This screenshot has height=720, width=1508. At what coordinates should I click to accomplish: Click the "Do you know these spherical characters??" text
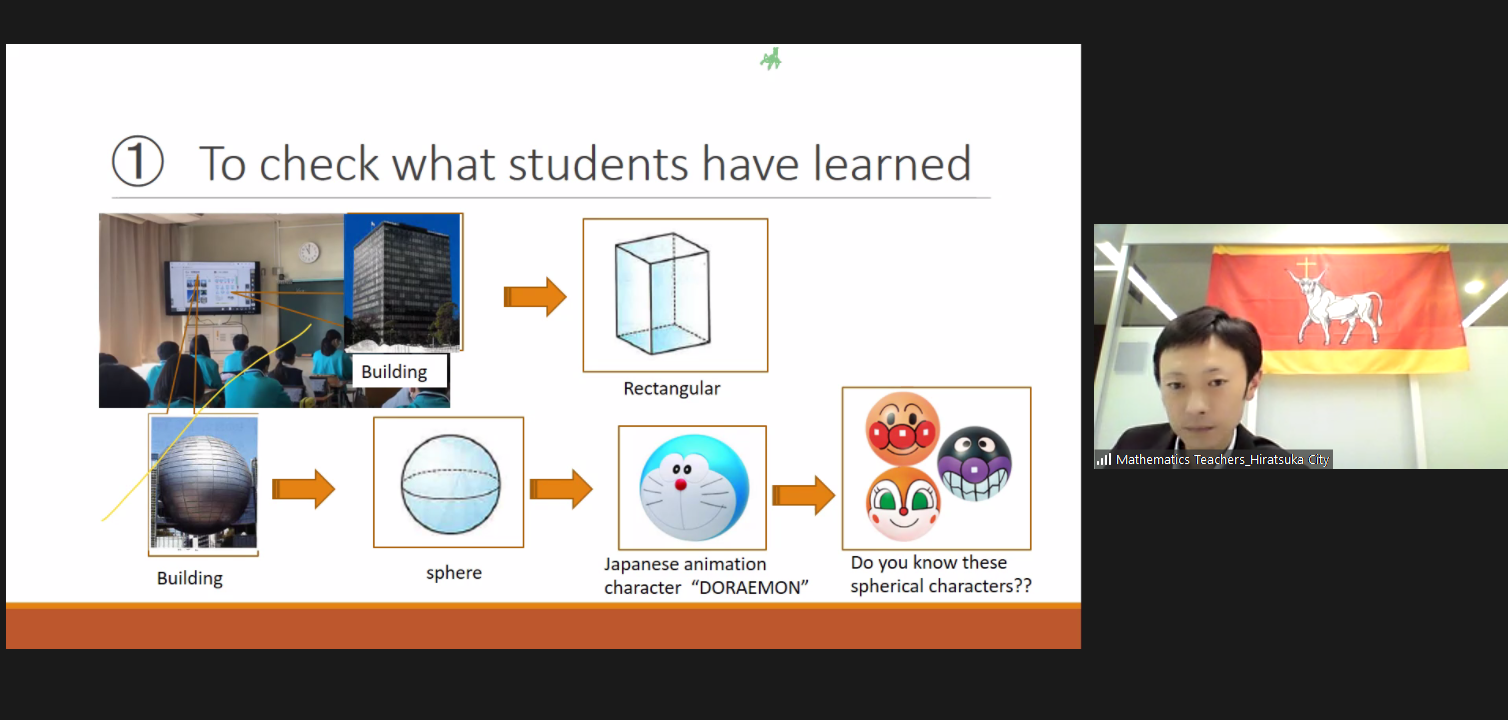click(x=941, y=575)
